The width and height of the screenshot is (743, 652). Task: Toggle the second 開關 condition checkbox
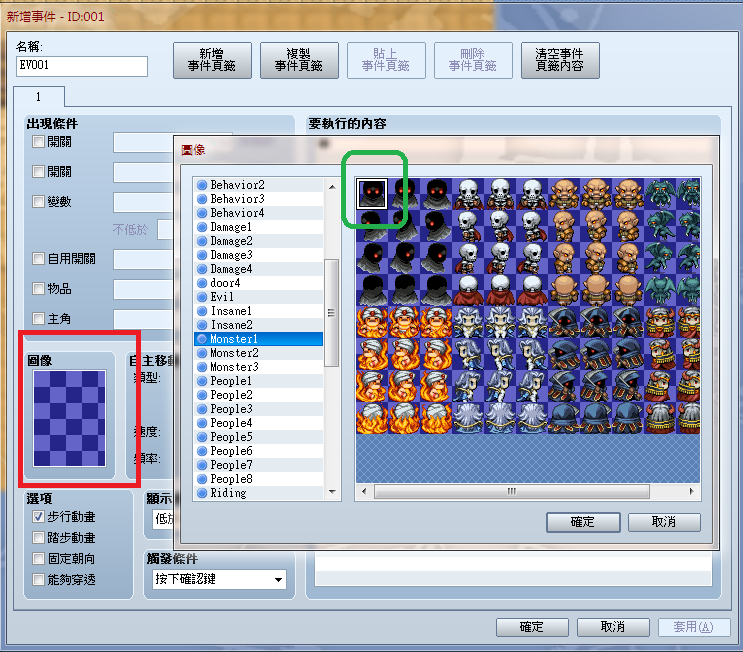point(38,172)
